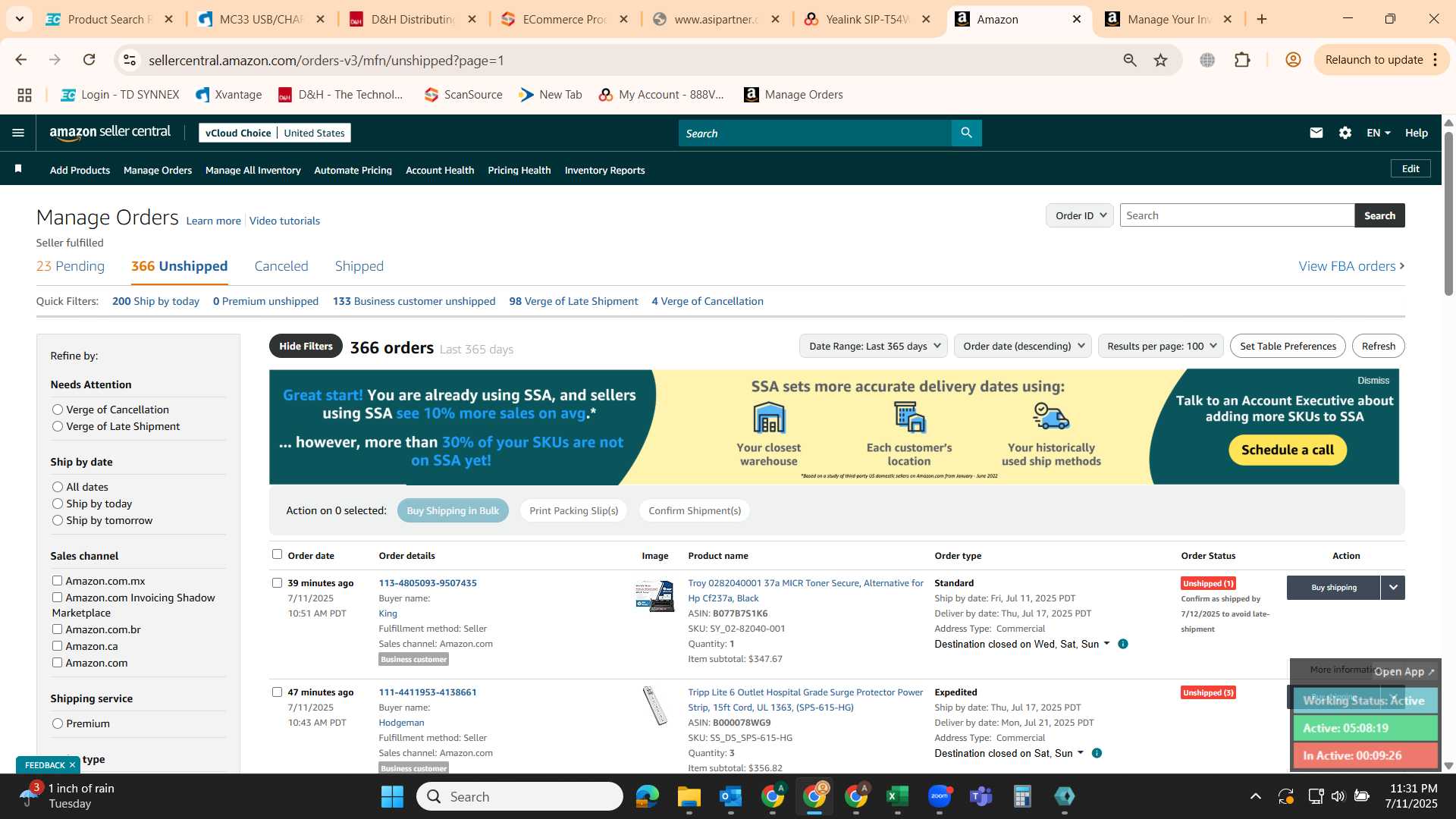The image size is (1456, 819).
Task: Tick select-all checkbox in Order date header
Action: tap(277, 554)
